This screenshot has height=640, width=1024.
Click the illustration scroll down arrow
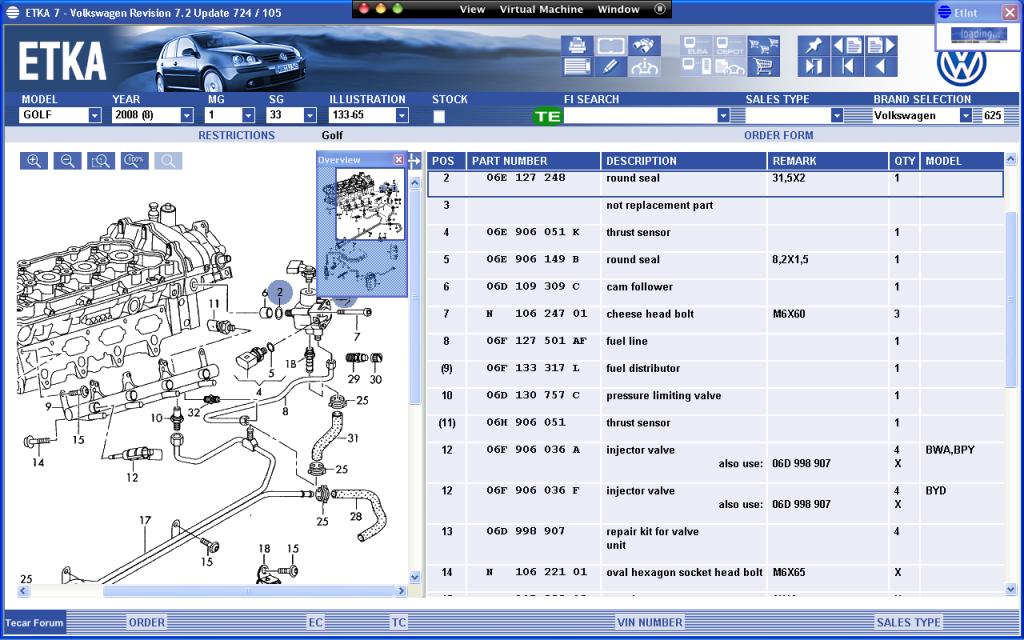point(415,577)
